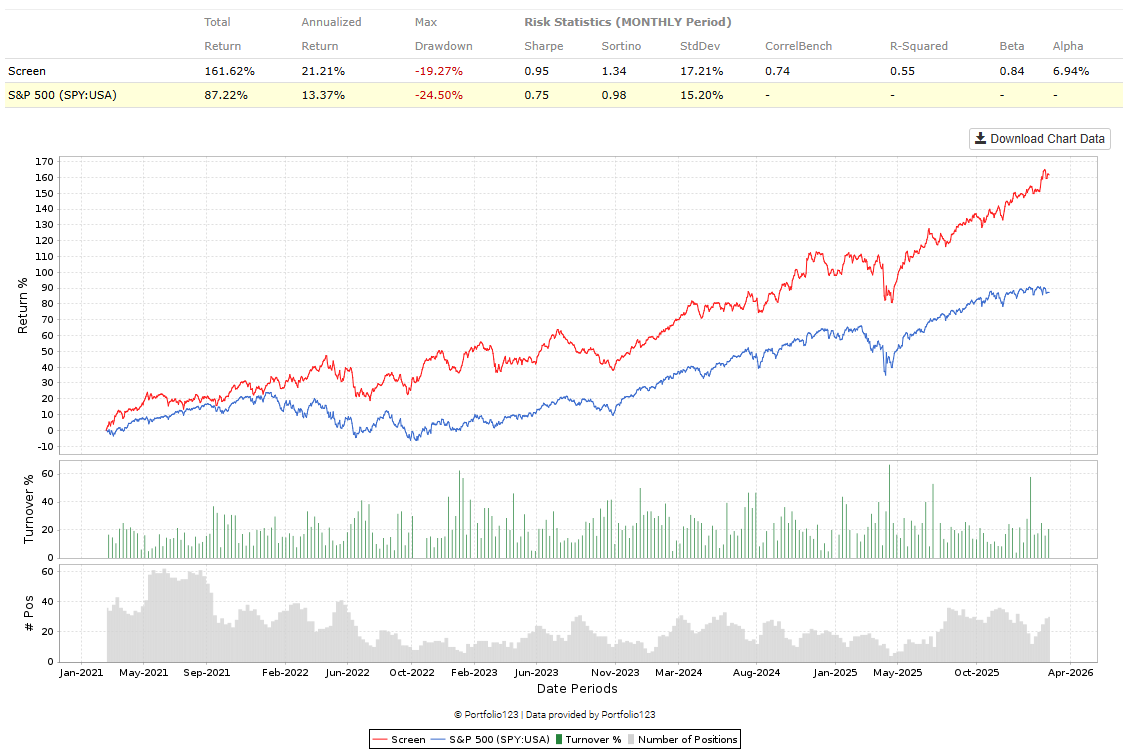
Task: Click the CorrelBench column header
Action: pos(798,46)
